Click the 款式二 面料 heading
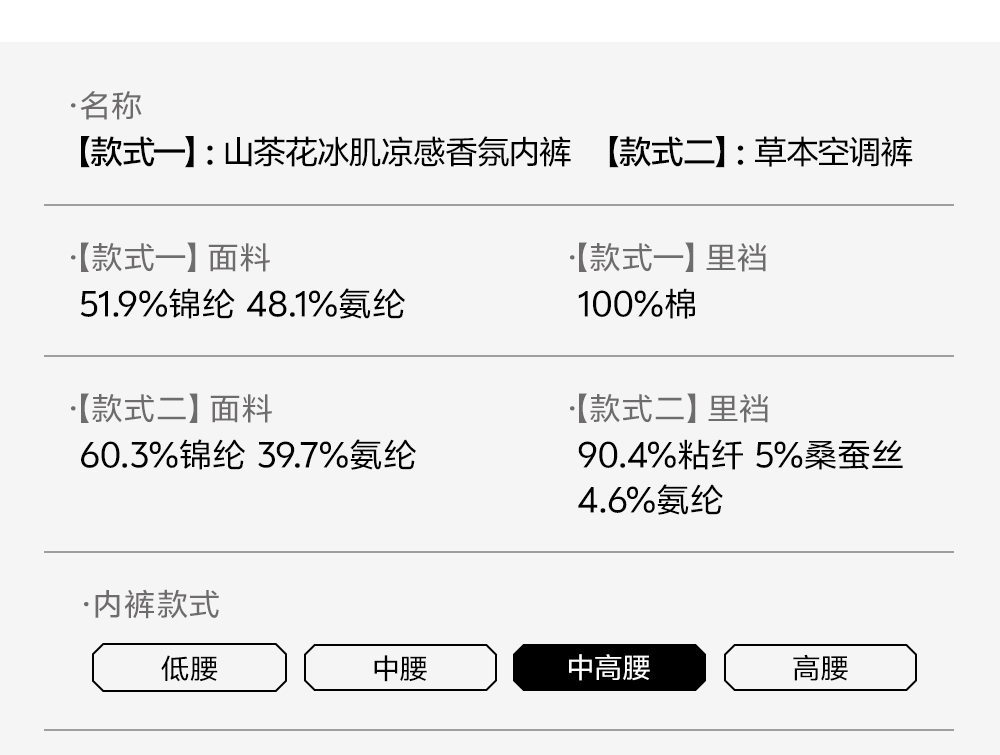The image size is (1000, 755). click(x=172, y=409)
